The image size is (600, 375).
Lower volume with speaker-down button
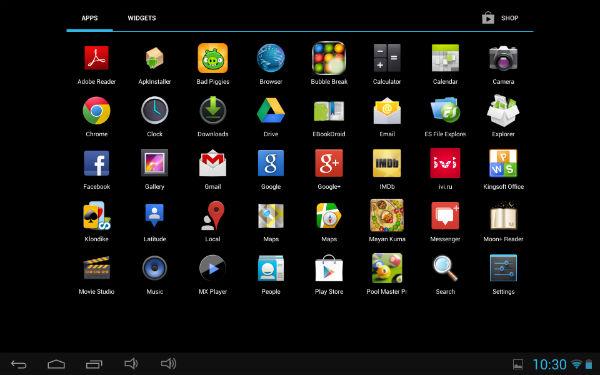click(x=131, y=363)
